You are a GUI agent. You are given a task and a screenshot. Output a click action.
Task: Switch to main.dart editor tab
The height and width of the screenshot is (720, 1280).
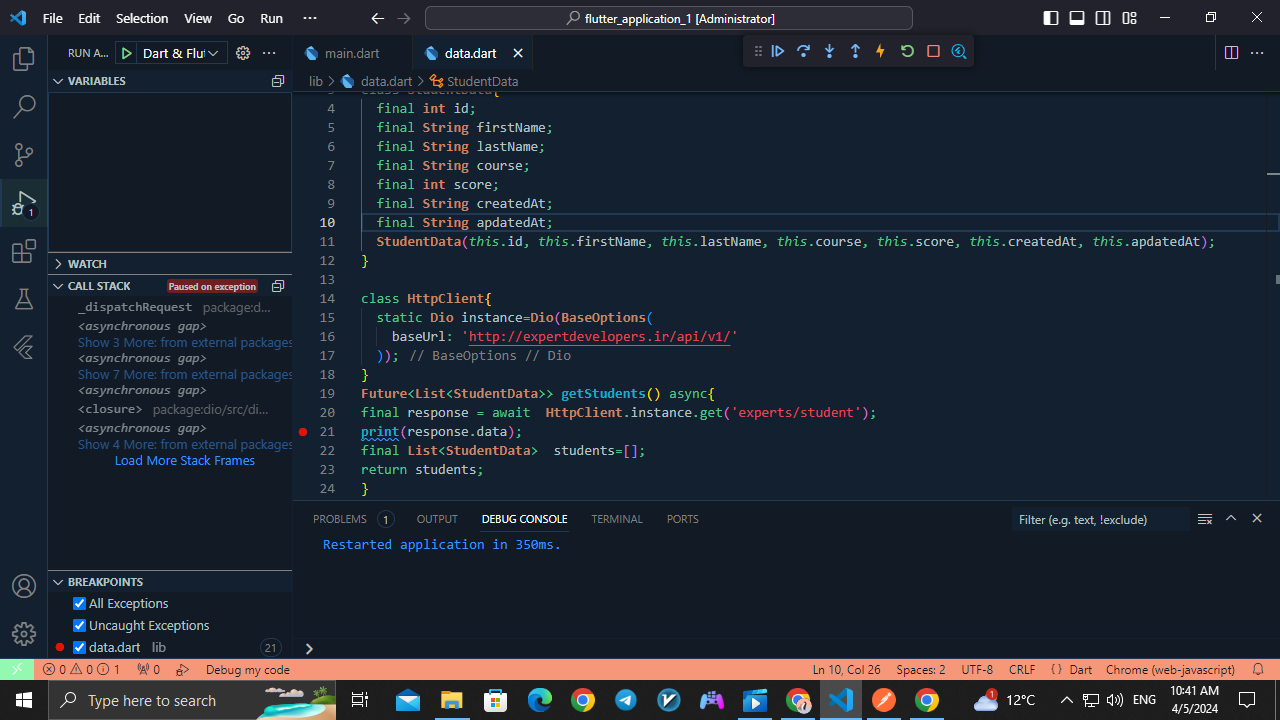tap(351, 53)
